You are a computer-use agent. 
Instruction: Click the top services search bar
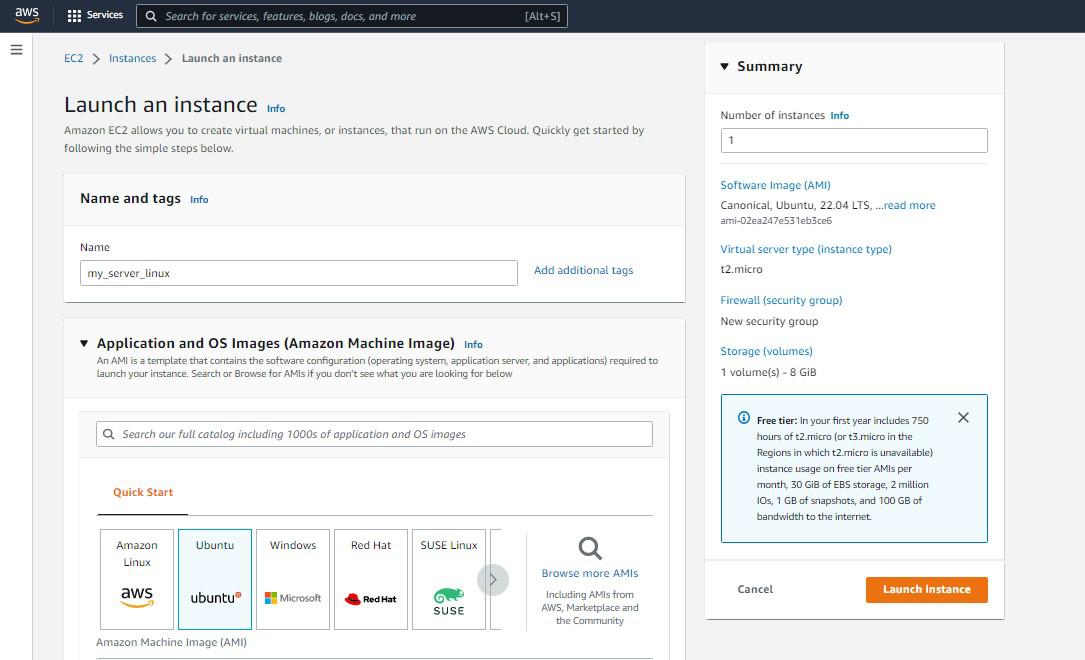(x=352, y=16)
